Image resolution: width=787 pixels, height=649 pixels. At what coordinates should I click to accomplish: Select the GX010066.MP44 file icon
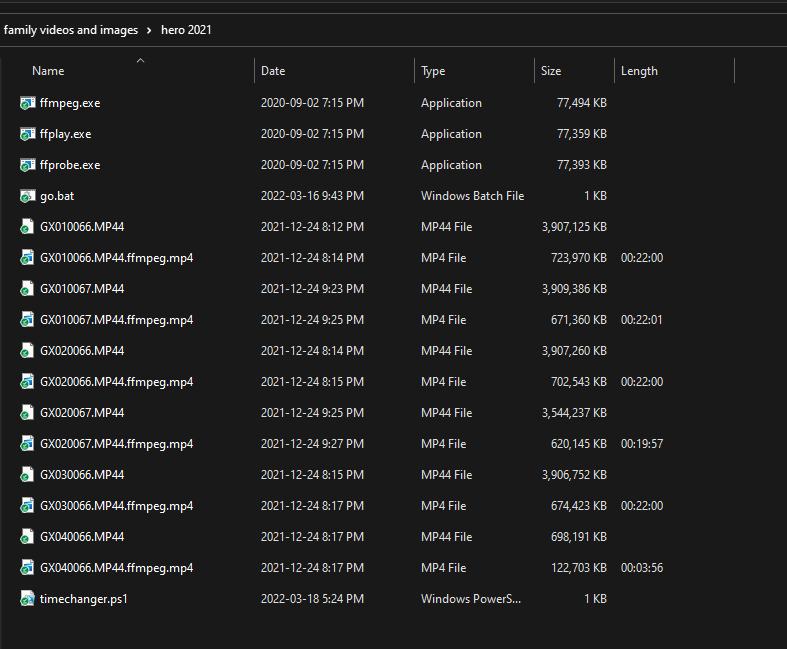tap(27, 227)
